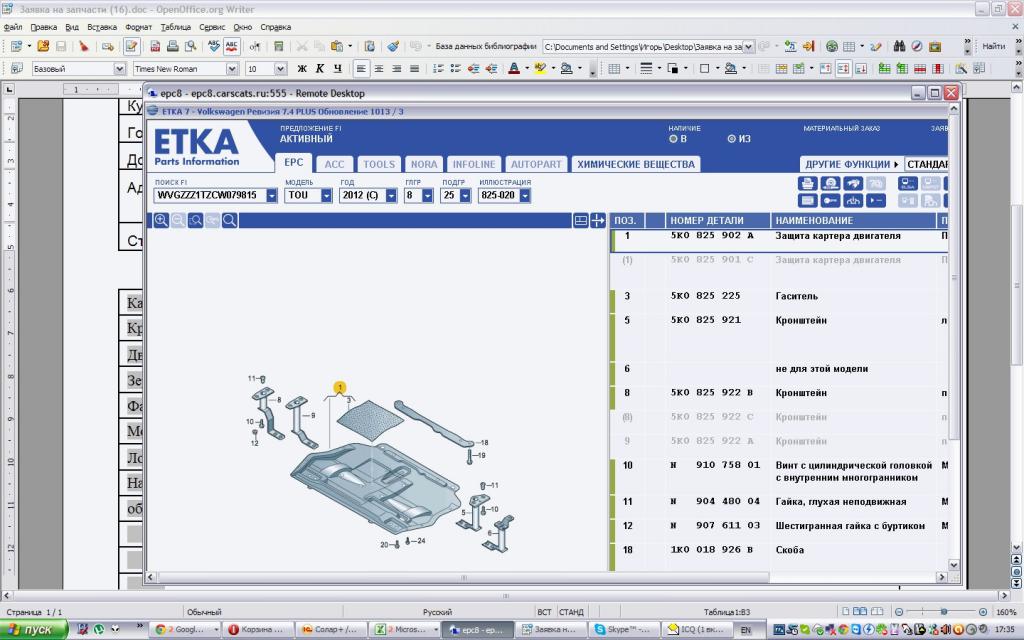Center the paragraph text
Image resolution: width=1024 pixels, height=640 pixels.
pyautogui.click(x=379, y=69)
